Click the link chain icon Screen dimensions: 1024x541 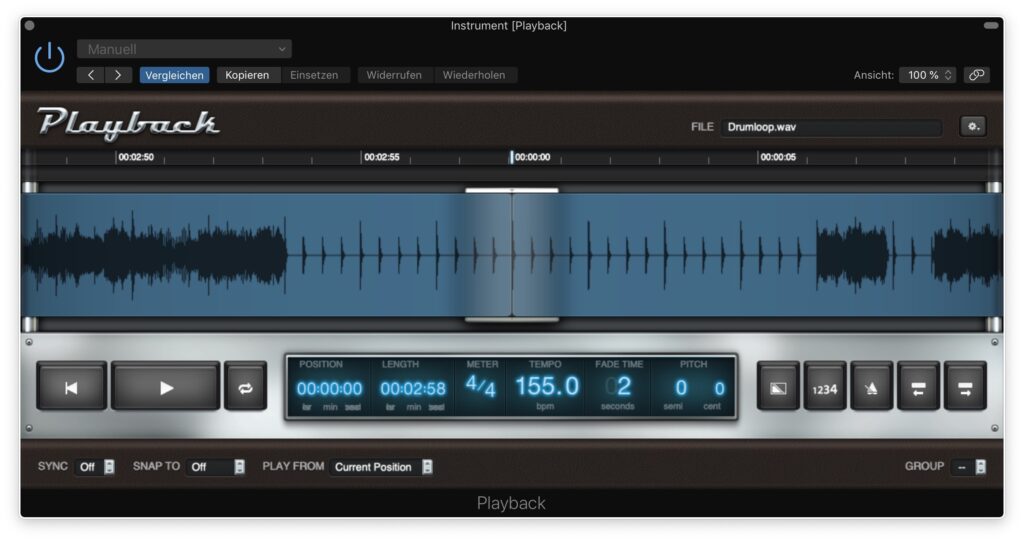pos(976,75)
